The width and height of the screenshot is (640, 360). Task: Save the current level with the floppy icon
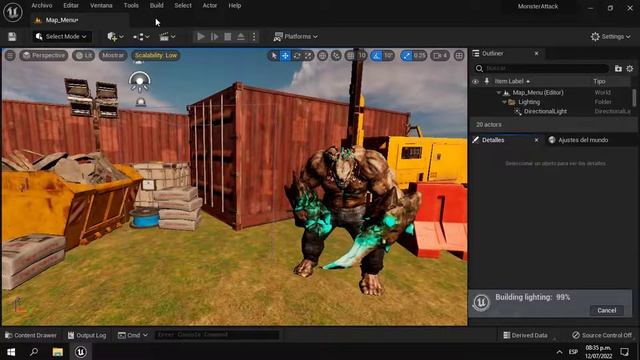[12, 37]
